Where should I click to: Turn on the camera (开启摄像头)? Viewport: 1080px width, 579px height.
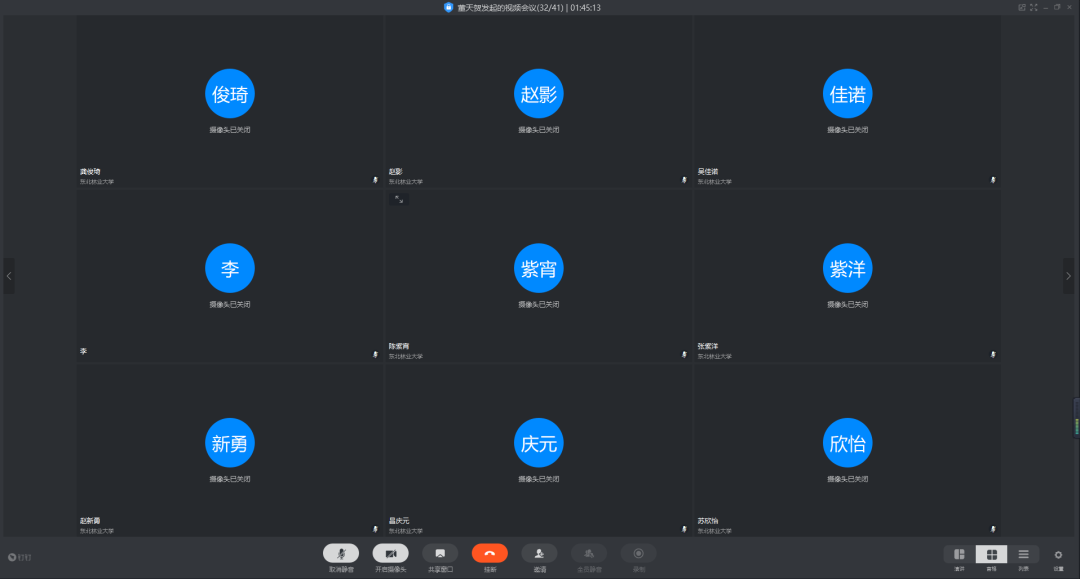[391, 553]
